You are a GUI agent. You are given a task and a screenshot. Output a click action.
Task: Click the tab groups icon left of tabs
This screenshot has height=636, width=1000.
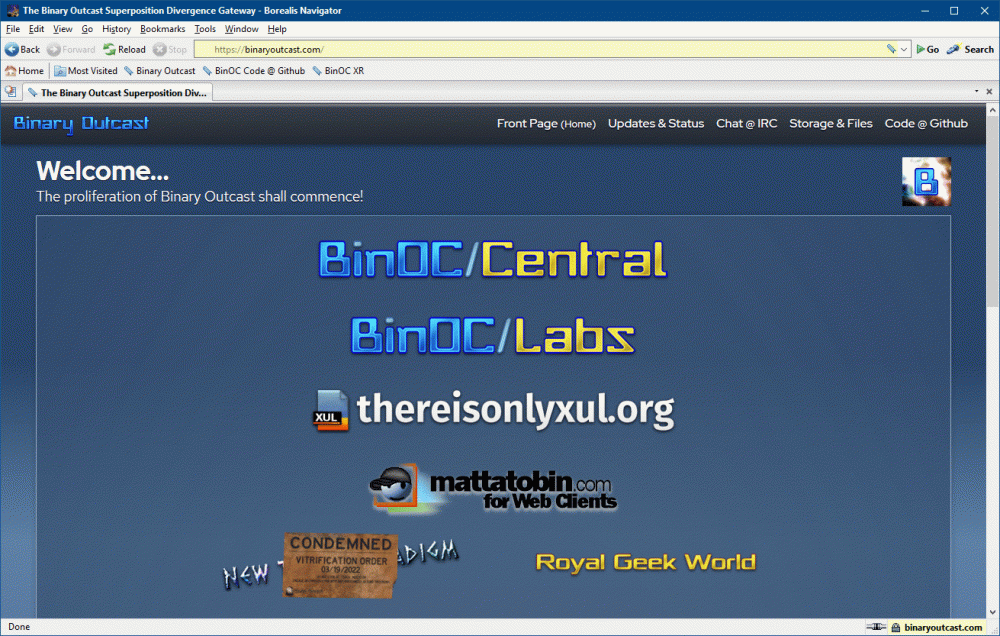tap(10, 92)
